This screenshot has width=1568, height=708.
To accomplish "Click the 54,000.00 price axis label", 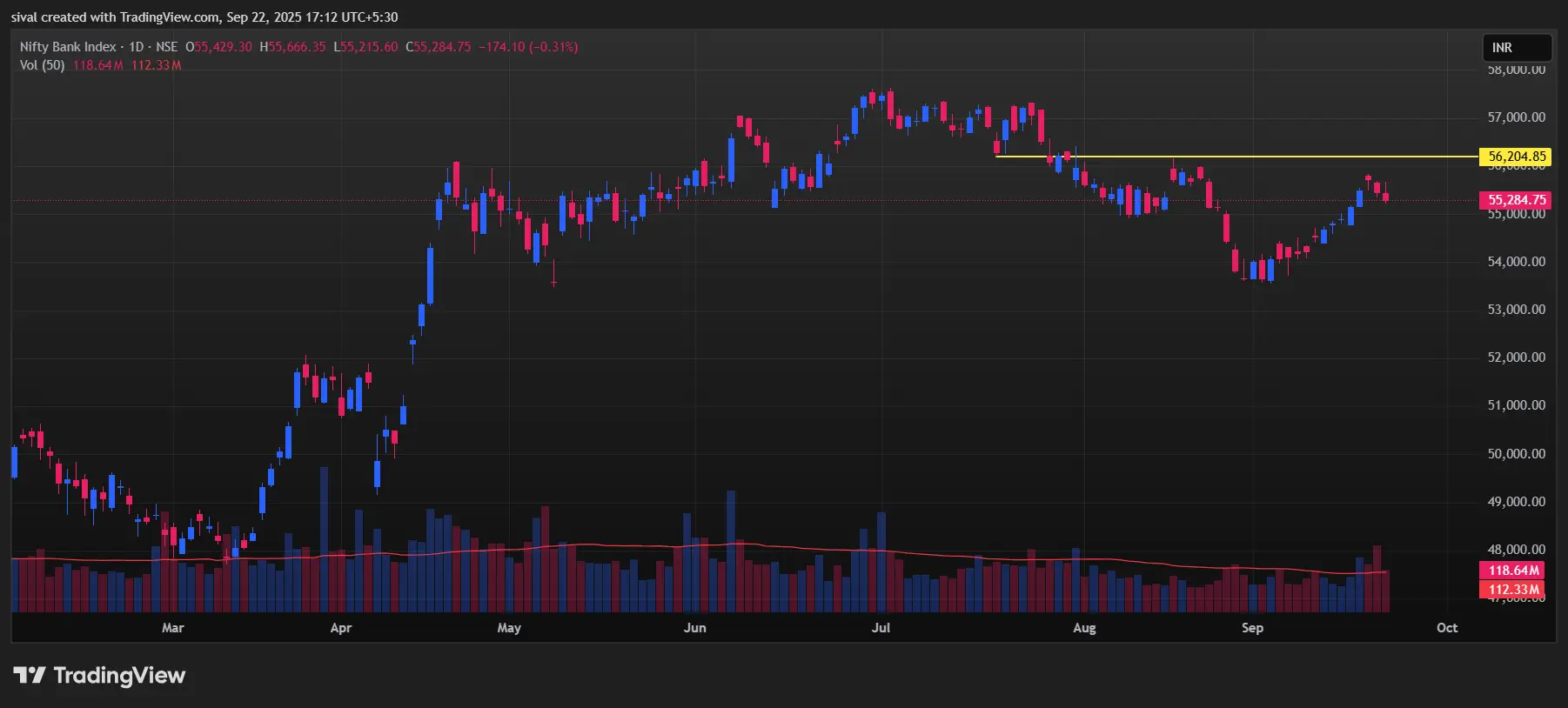I will [x=1517, y=262].
